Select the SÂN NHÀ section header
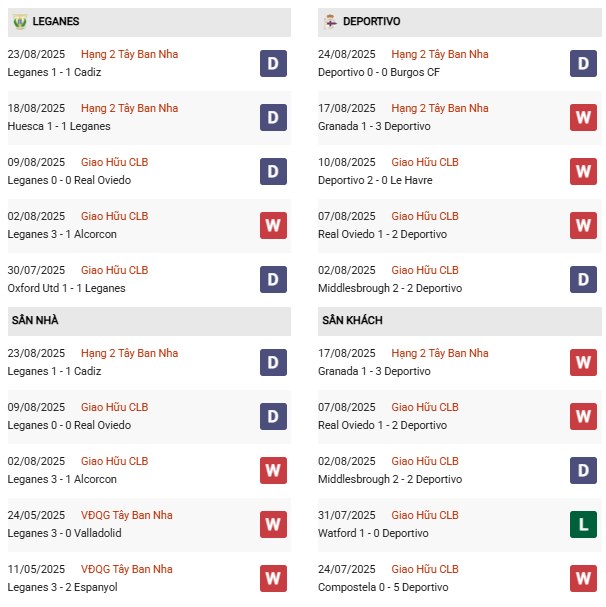 click(x=38, y=320)
